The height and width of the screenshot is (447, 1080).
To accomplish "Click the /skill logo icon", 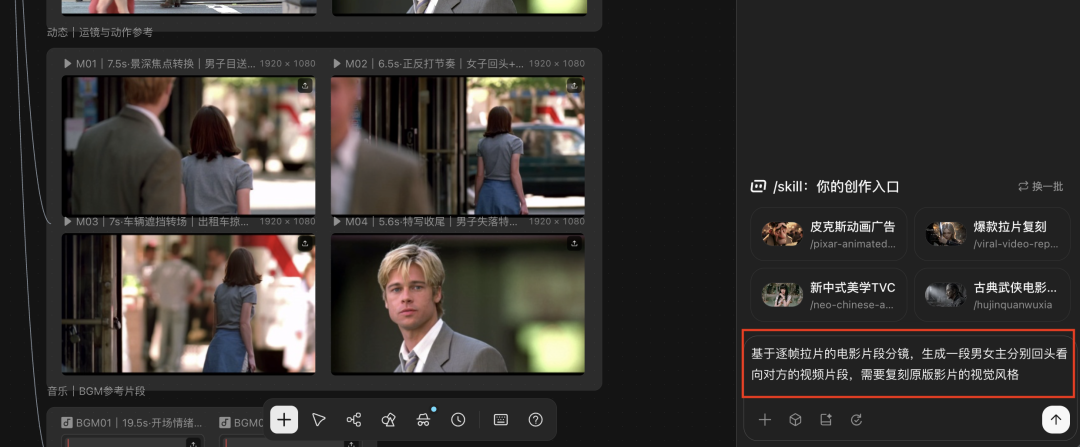I will pyautogui.click(x=758, y=186).
